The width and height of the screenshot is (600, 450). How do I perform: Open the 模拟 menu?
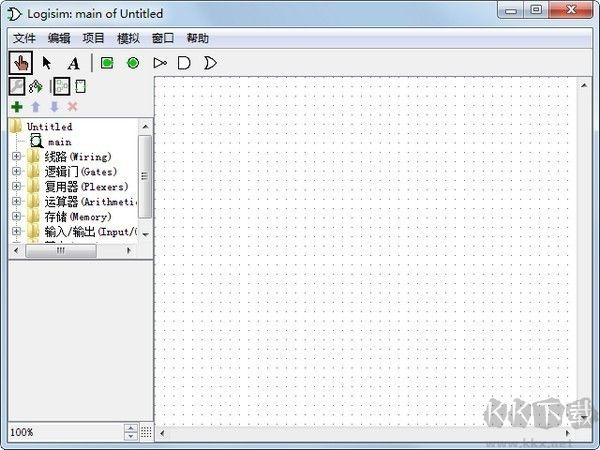click(x=128, y=38)
